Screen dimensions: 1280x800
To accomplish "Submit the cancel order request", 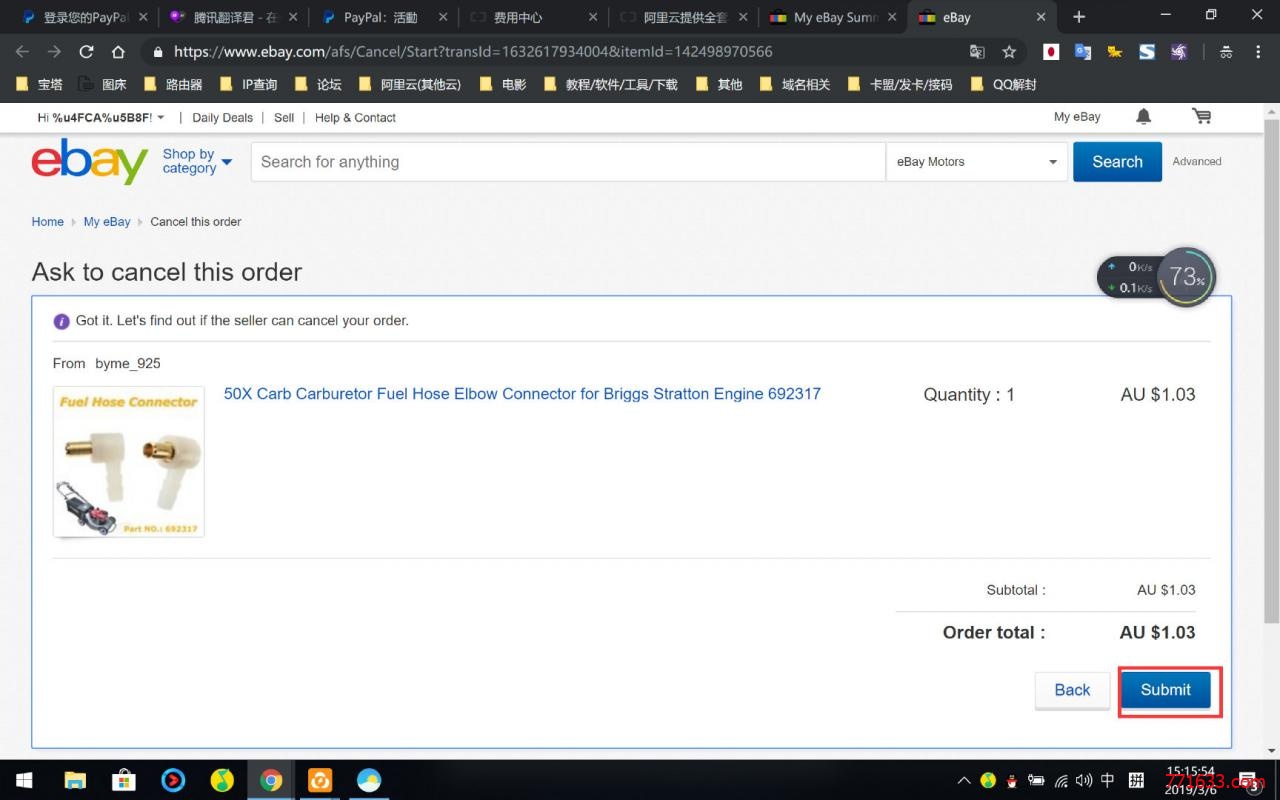I will 1166,690.
